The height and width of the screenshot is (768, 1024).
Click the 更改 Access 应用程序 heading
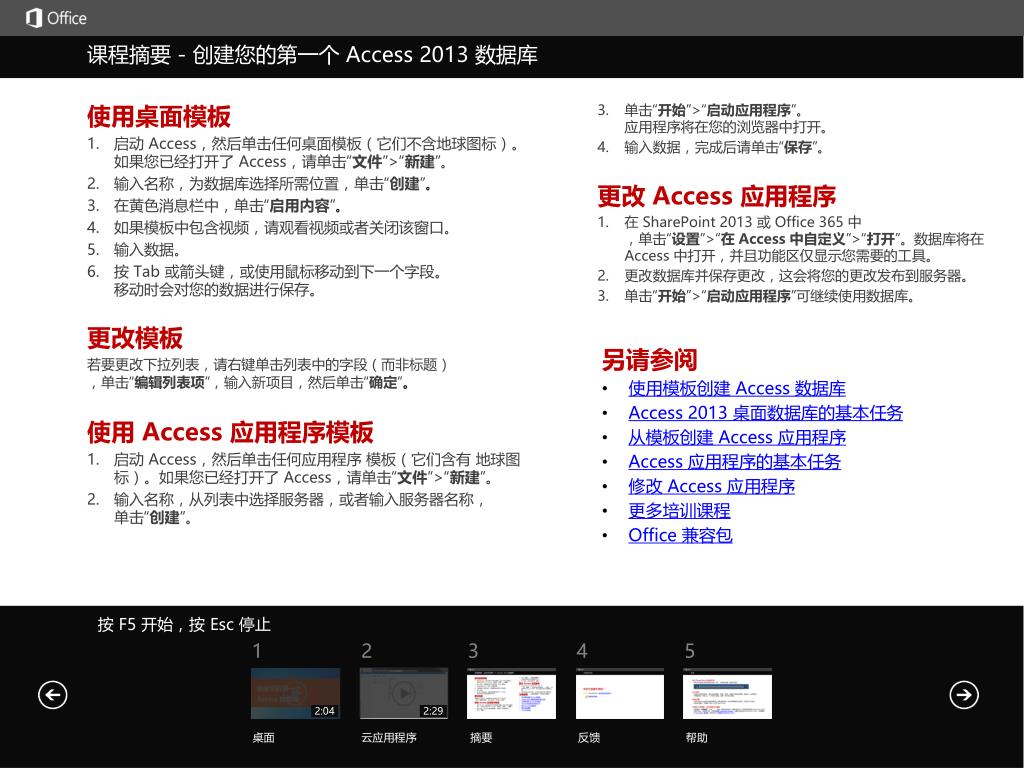pyautogui.click(x=716, y=196)
